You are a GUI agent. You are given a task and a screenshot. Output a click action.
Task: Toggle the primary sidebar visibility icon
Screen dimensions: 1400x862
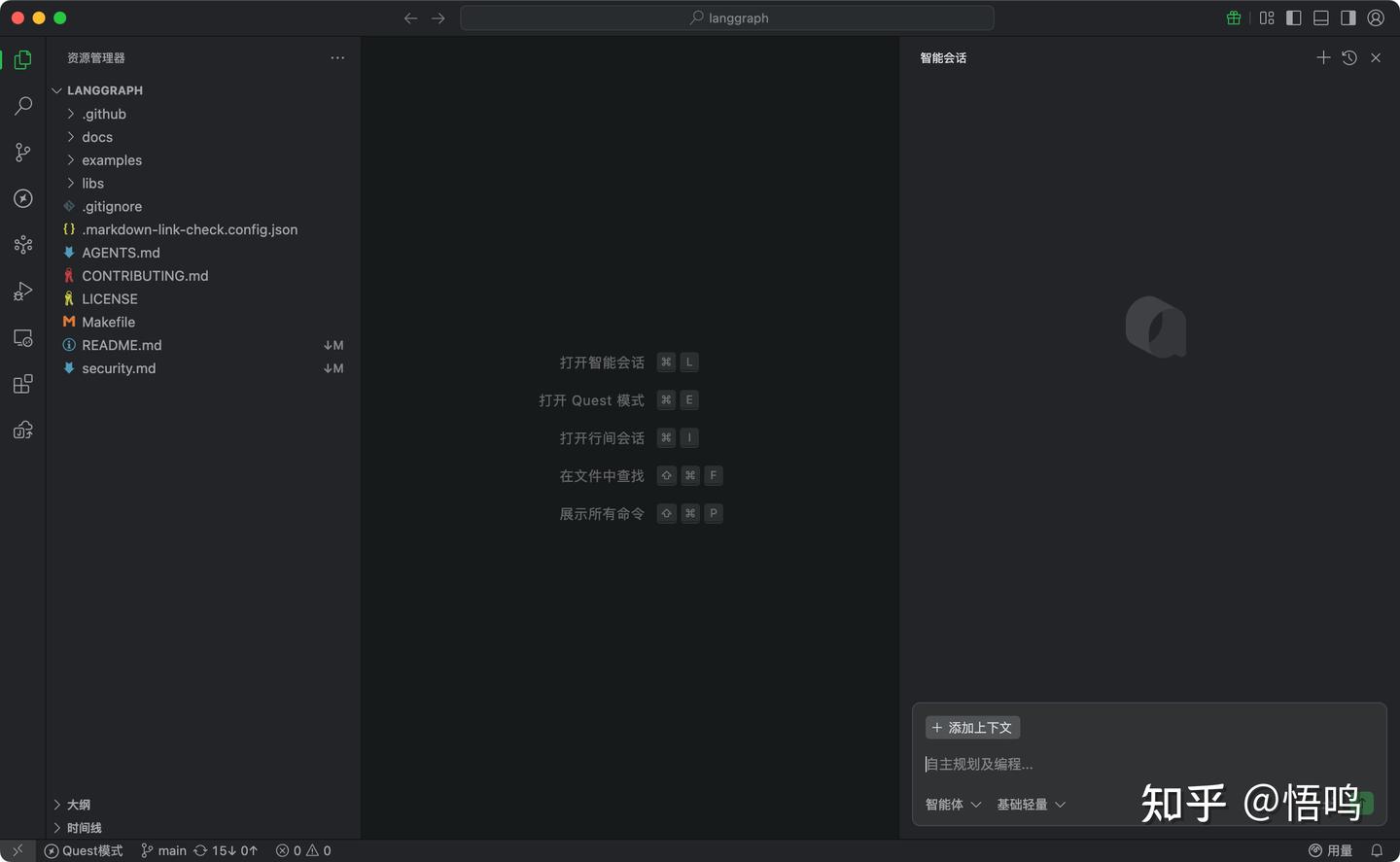click(1293, 17)
